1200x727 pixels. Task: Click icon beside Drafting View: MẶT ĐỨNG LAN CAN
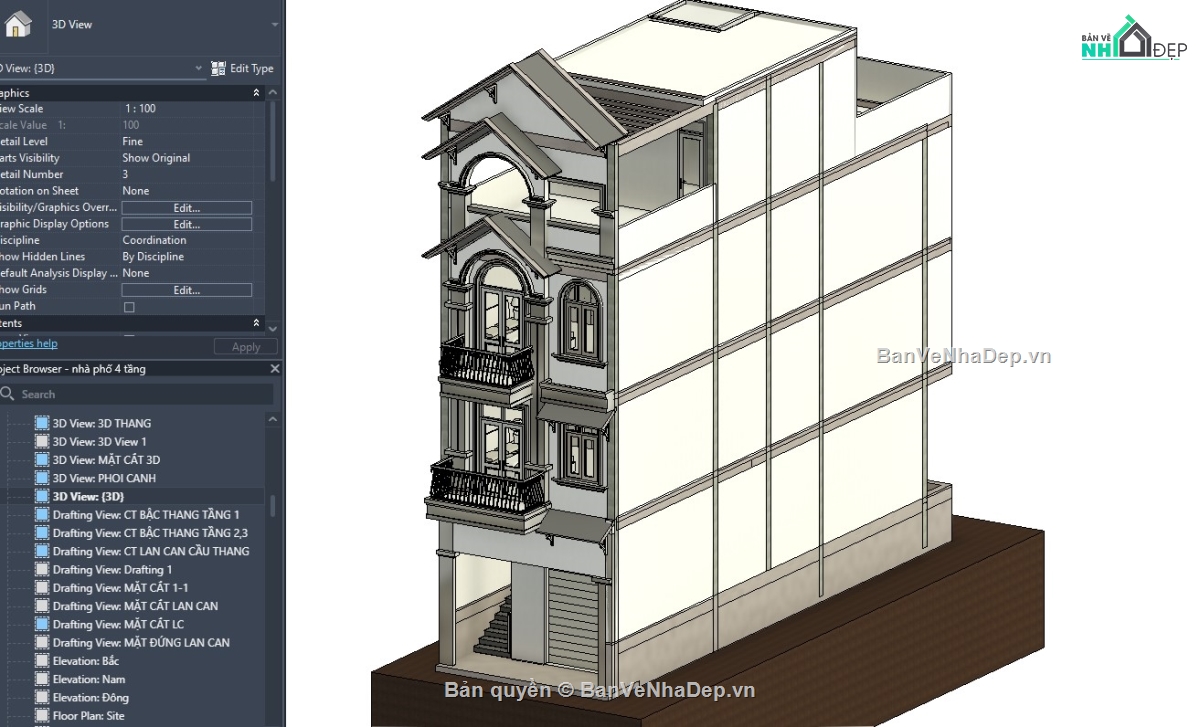point(42,643)
